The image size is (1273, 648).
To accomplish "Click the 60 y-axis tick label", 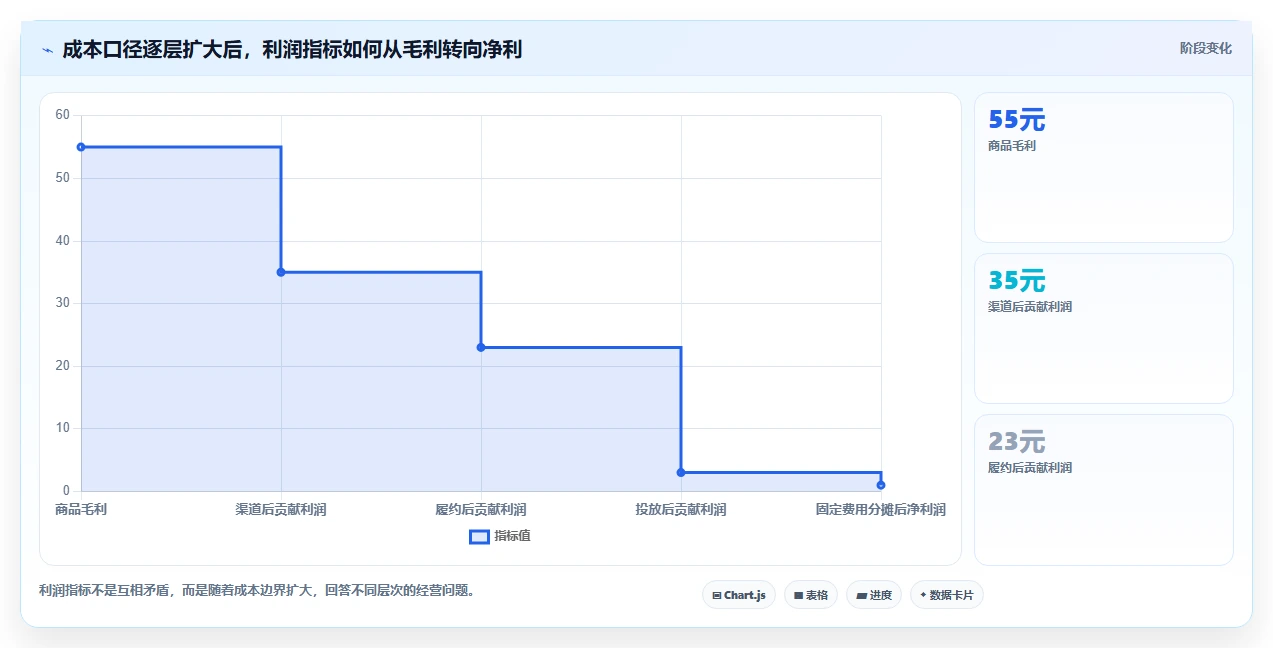I will (62, 115).
